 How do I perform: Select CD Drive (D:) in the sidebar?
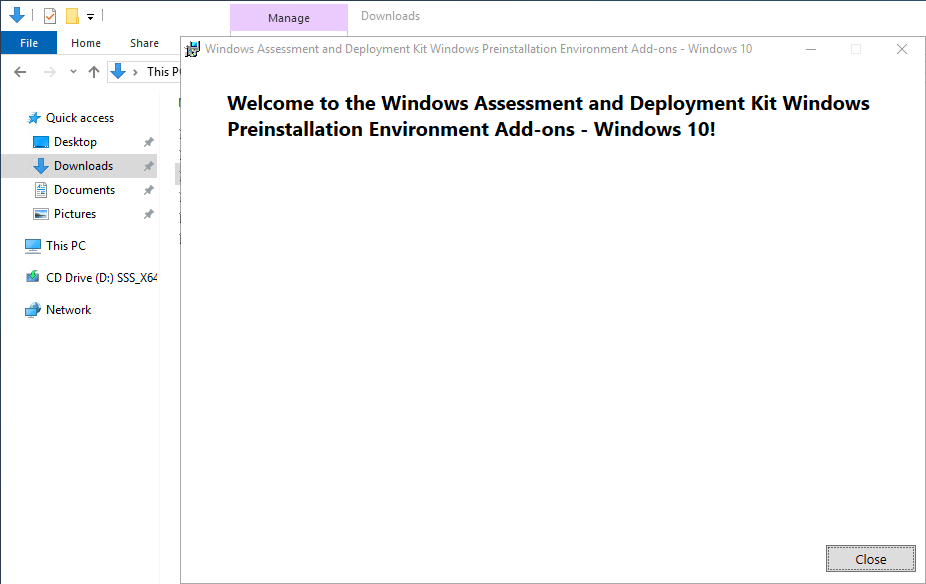click(101, 278)
